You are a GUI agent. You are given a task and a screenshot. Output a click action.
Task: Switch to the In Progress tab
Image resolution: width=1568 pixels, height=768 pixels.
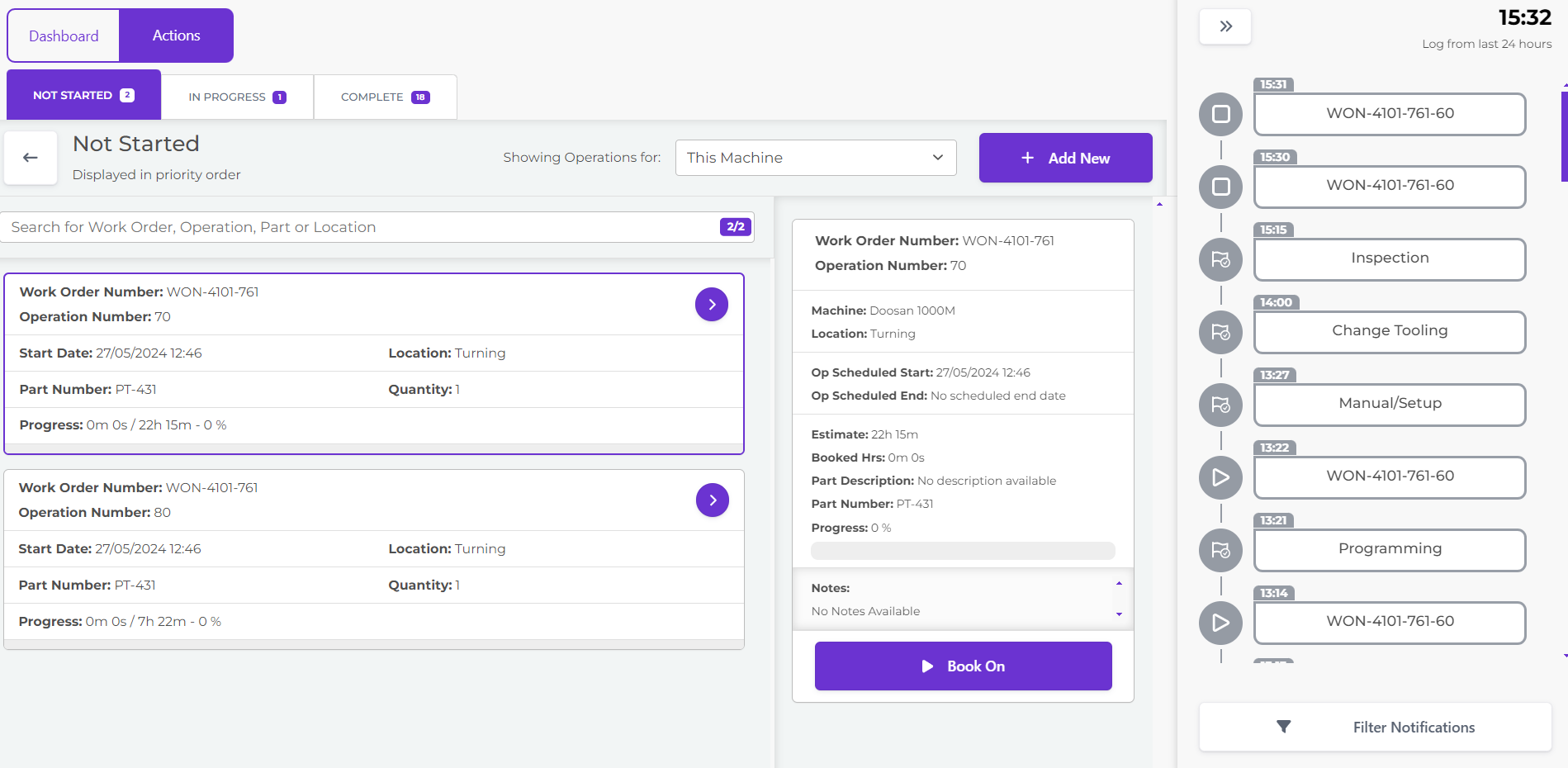coord(237,97)
